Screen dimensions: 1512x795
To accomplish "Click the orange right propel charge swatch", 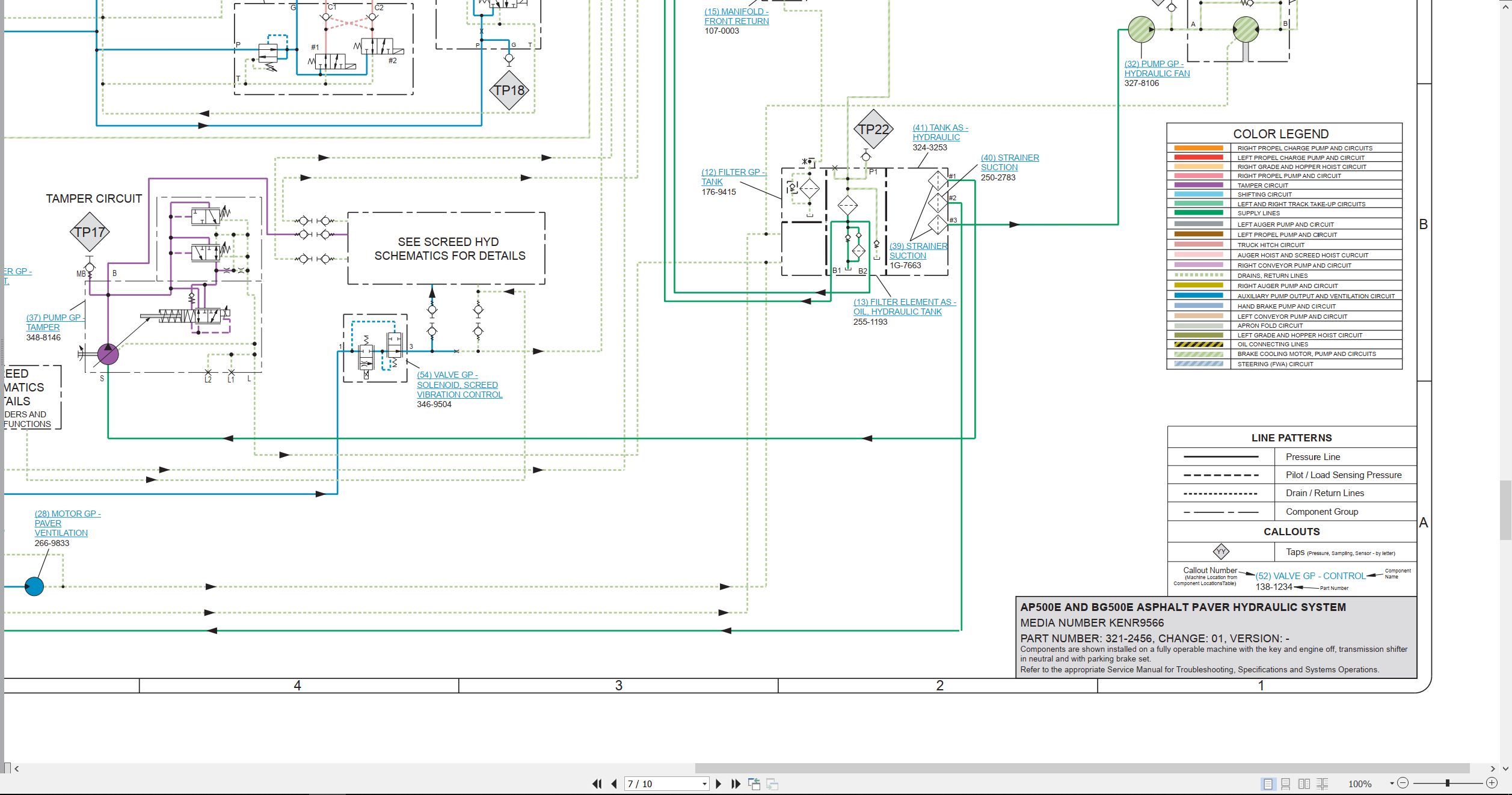I will coord(1199,148).
